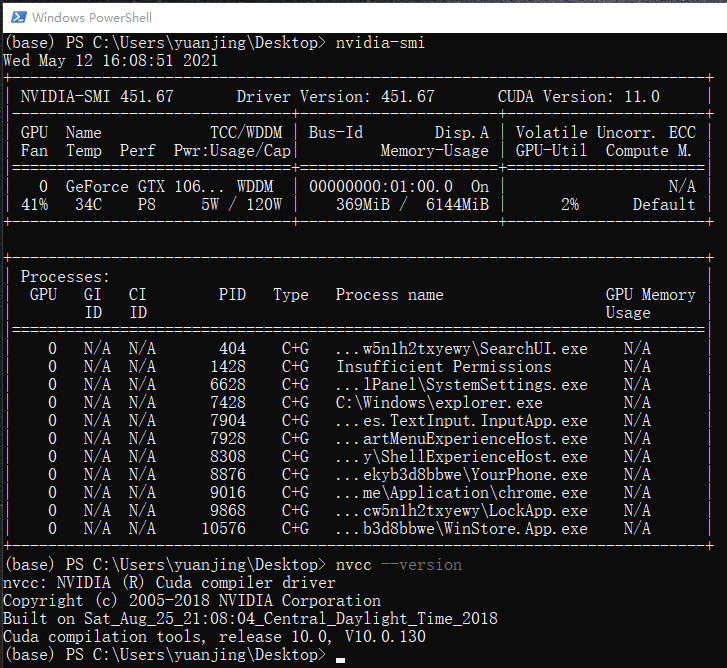Click the chrome.exe process name
This screenshot has width=727, height=668.
(462, 493)
